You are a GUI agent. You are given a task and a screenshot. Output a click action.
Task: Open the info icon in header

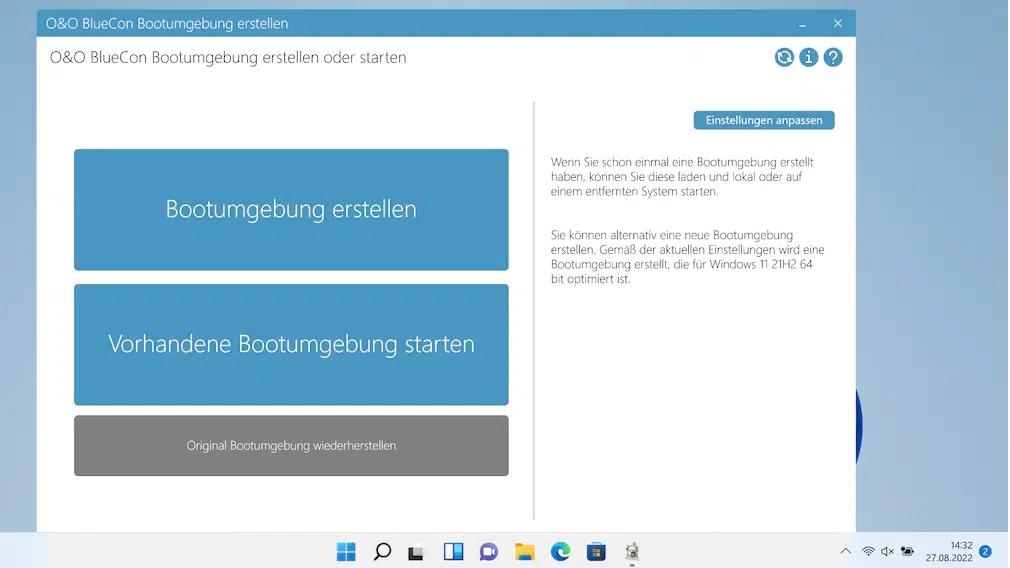coord(808,57)
